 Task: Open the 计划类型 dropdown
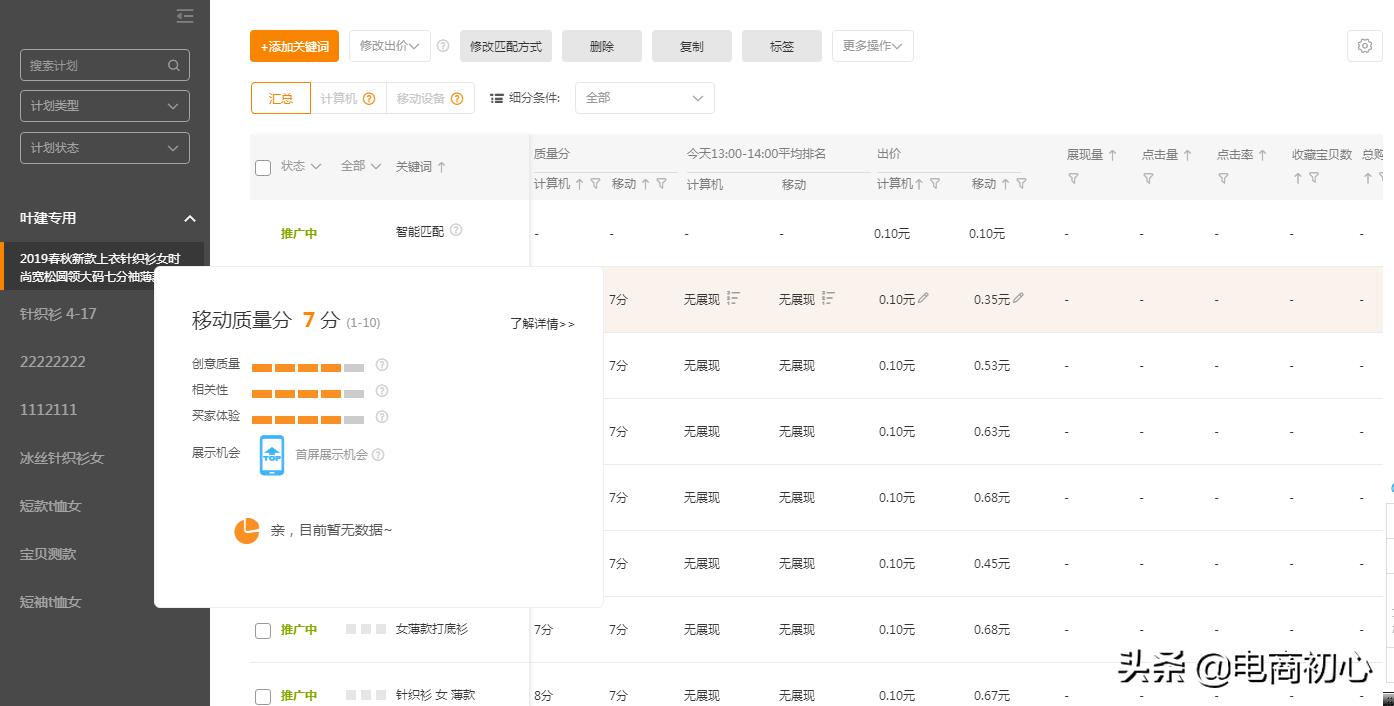point(104,105)
